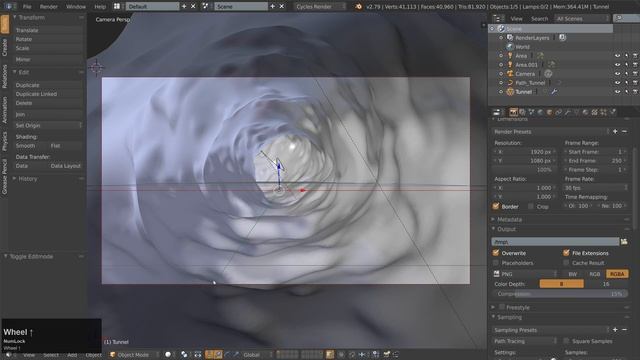Enable the Placeholders checkbox
The image size is (640, 360).
click(x=496, y=263)
